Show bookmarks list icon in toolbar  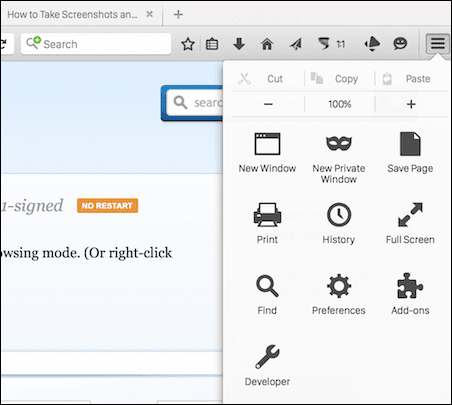[x=212, y=44]
